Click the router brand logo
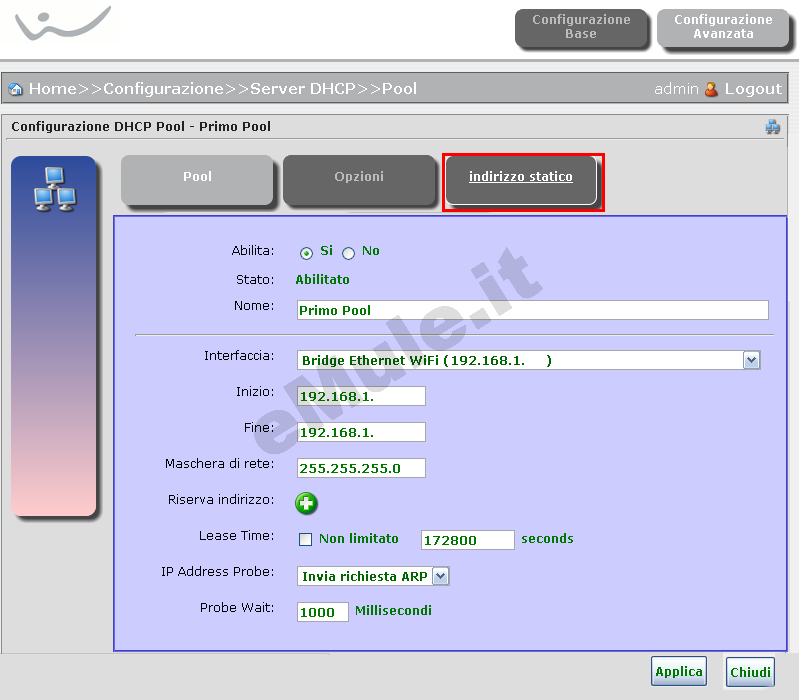 point(63,23)
